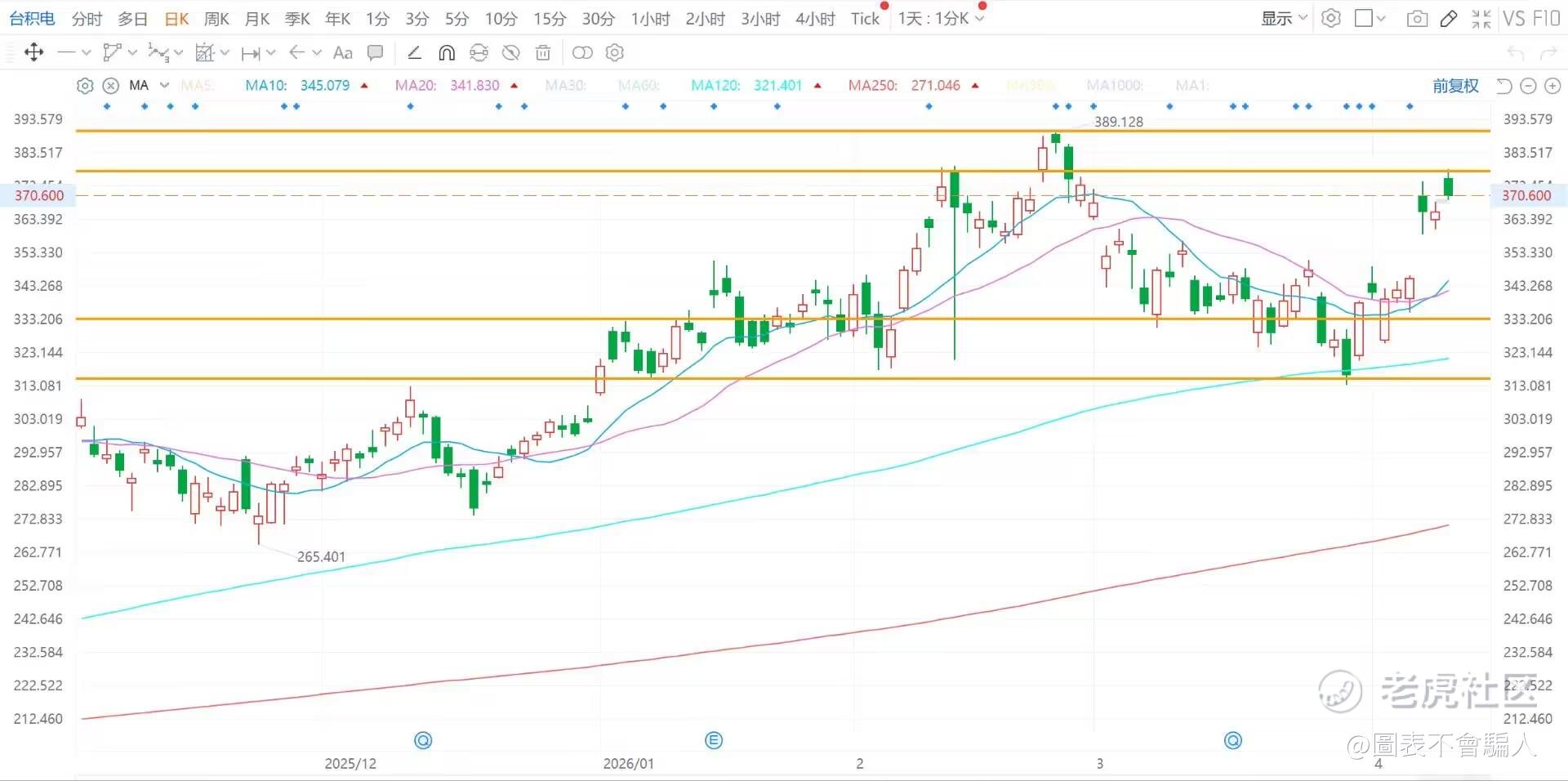Toggle the MA1000 line
Screen dimensions: 1568x781
[1115, 86]
